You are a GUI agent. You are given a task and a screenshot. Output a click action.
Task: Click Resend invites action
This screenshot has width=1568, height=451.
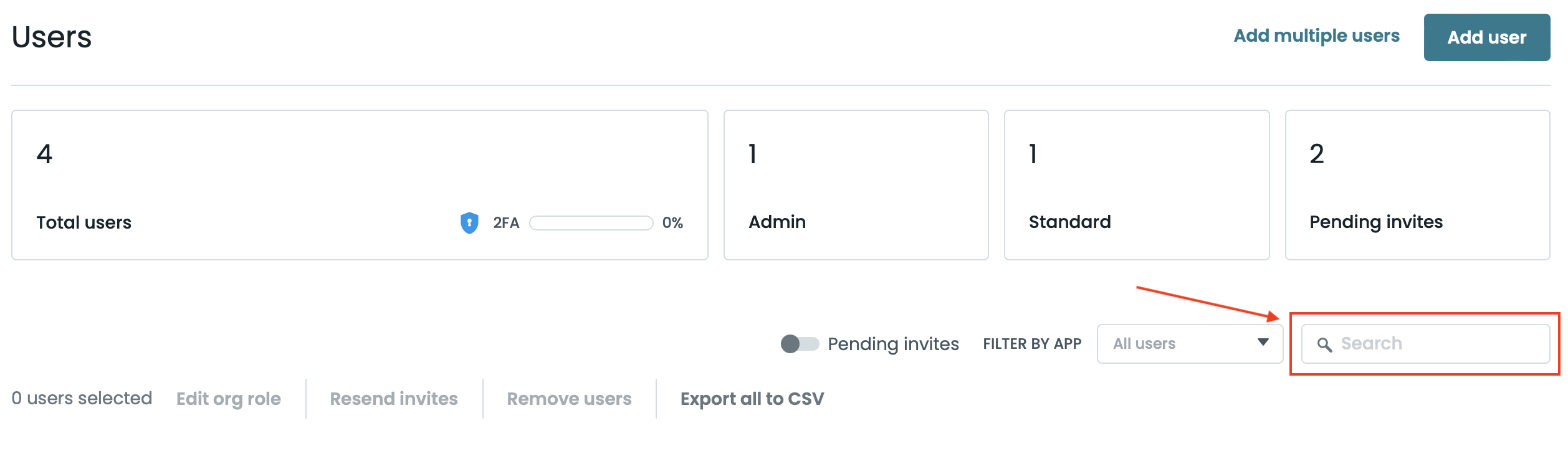tap(394, 399)
